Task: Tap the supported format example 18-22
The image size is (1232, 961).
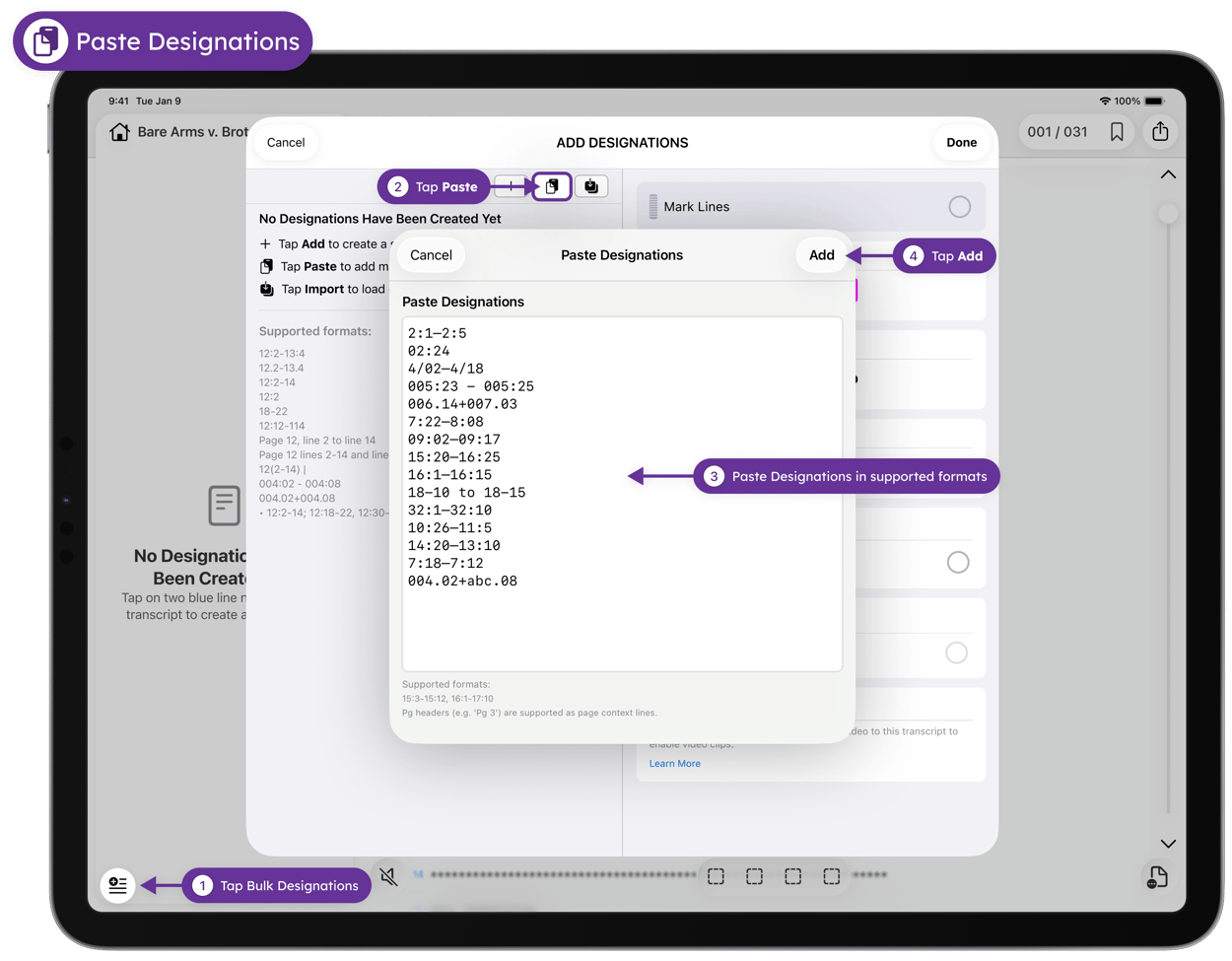Action: 273,411
